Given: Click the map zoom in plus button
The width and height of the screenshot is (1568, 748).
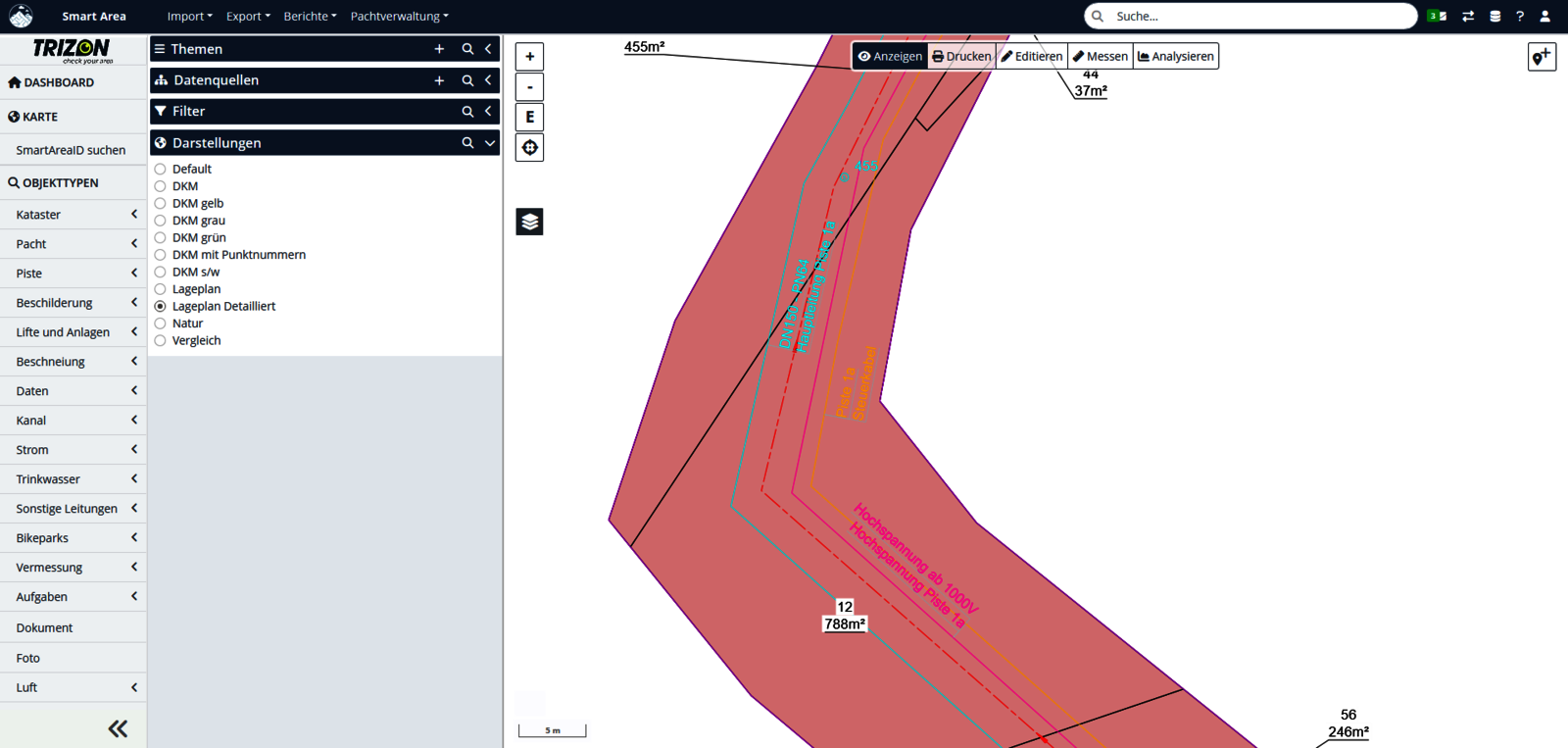Looking at the screenshot, I should [529, 57].
